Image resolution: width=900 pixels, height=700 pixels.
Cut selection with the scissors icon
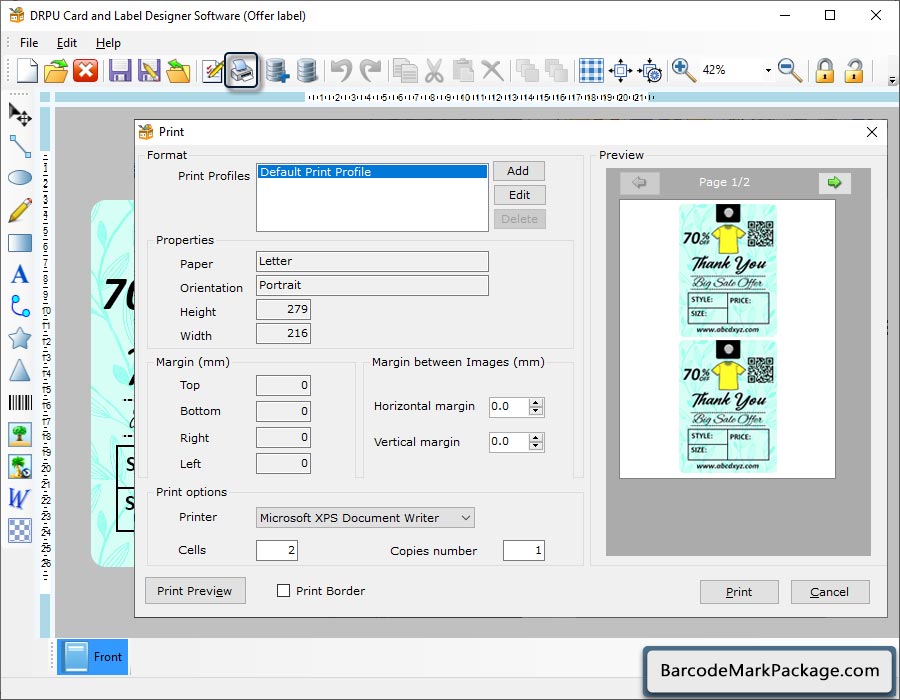435,71
